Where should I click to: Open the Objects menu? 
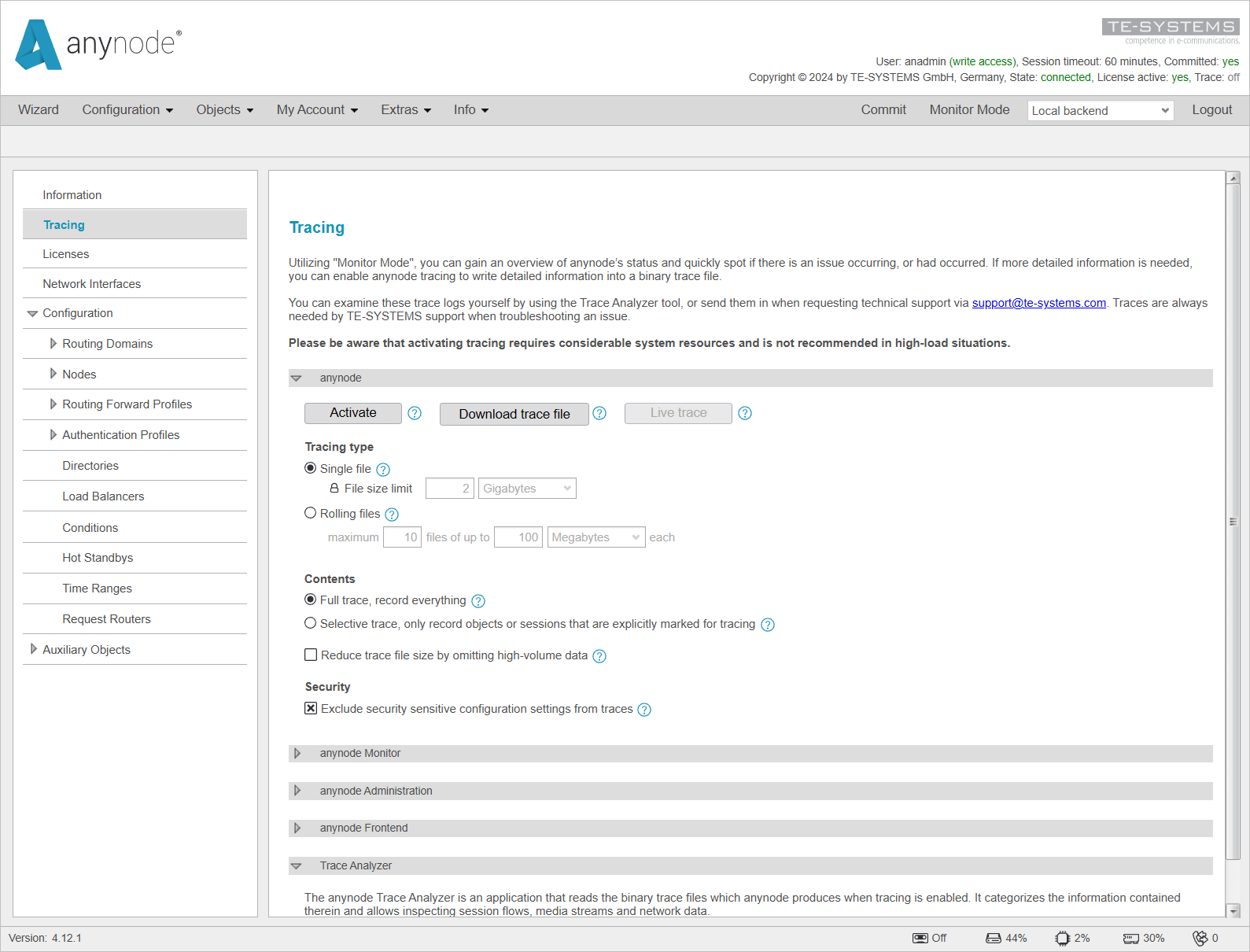point(225,110)
